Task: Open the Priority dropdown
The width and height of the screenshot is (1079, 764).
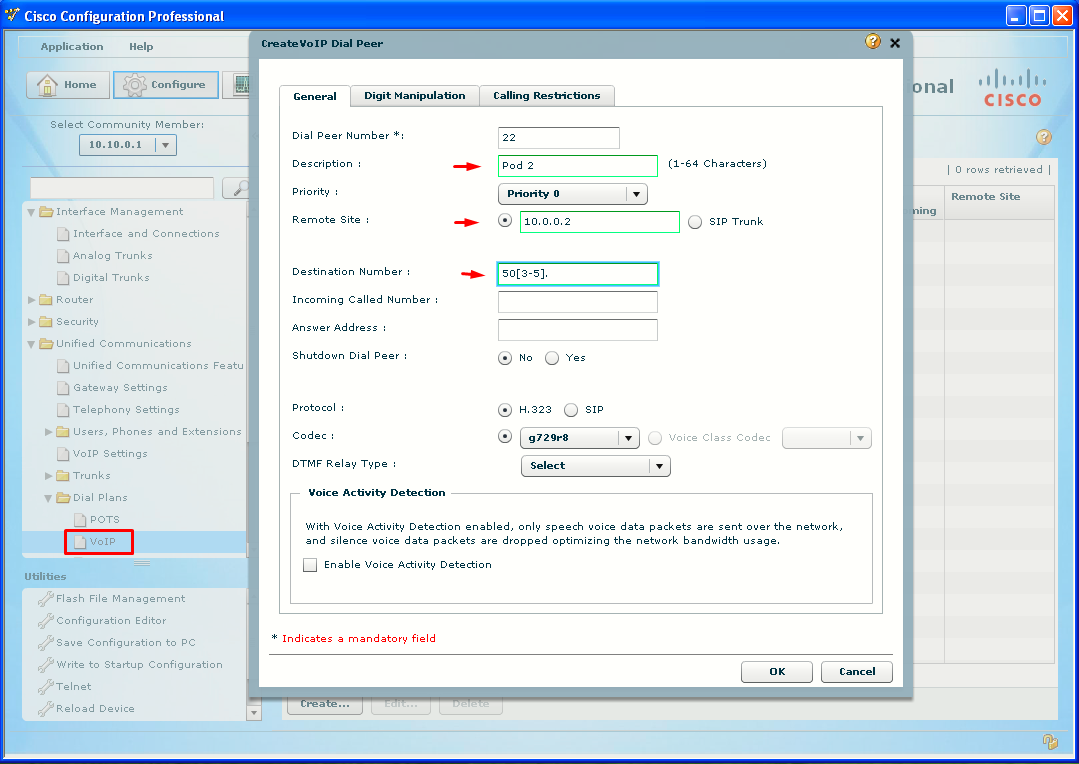Action: pos(573,194)
